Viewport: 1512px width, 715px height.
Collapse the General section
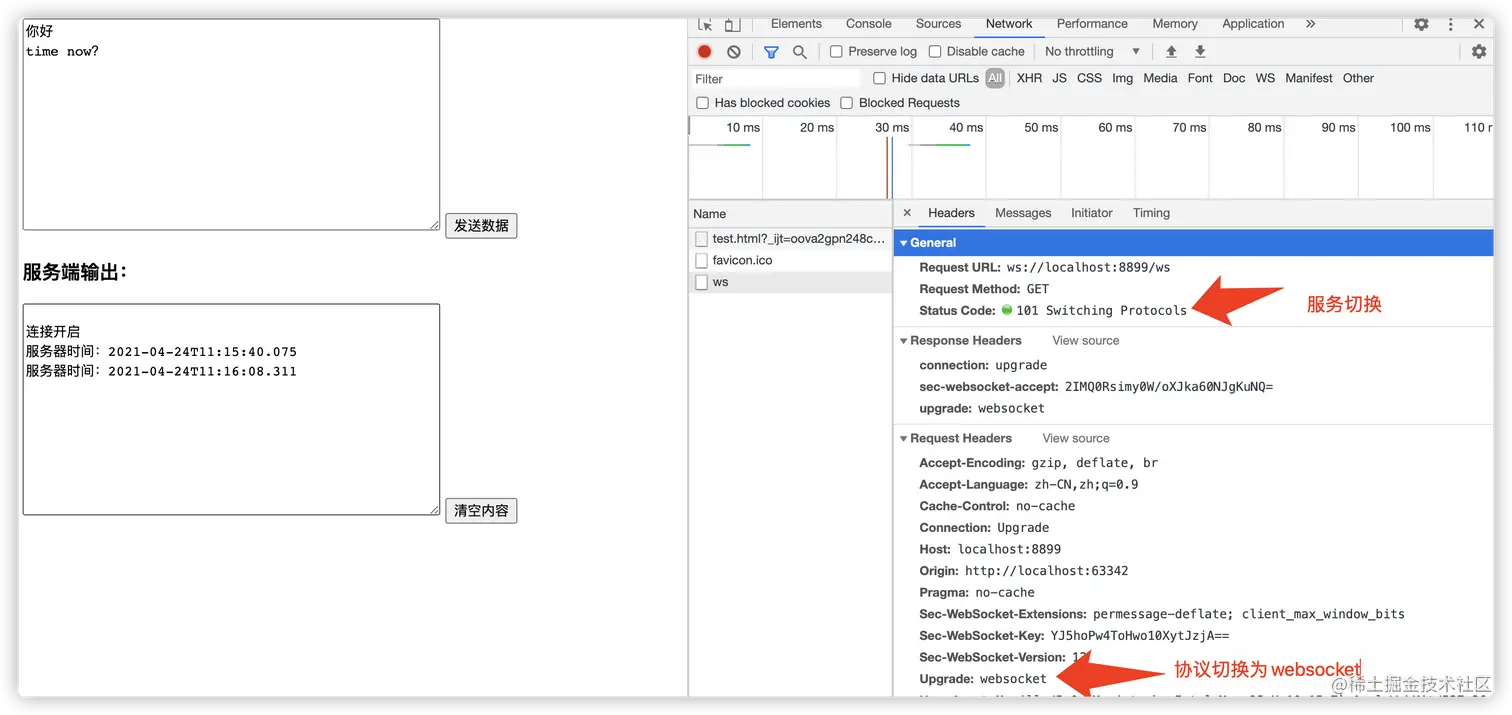pyautogui.click(x=904, y=243)
